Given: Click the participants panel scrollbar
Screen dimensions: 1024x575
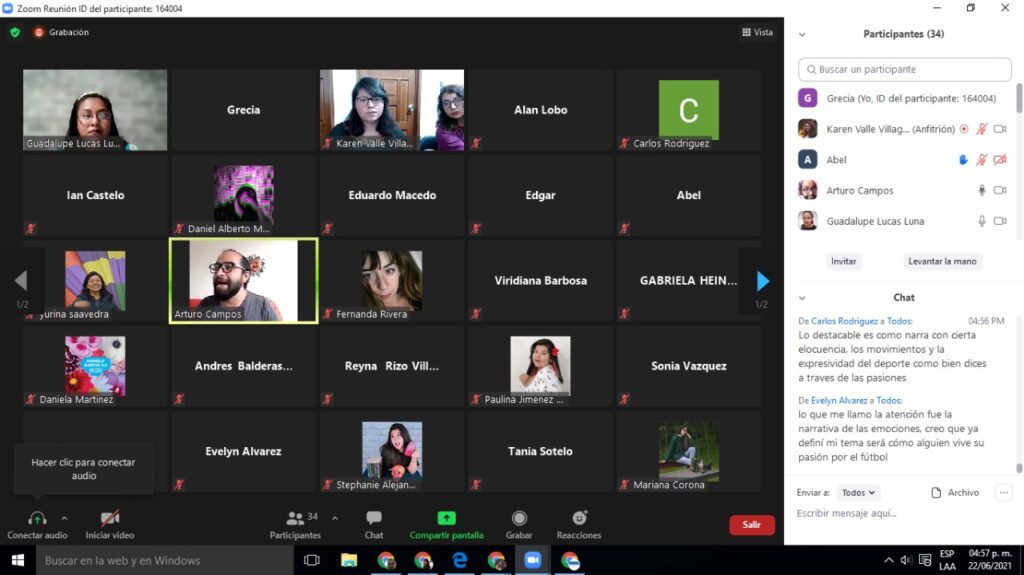Looking at the screenshot, I should 1019,98.
